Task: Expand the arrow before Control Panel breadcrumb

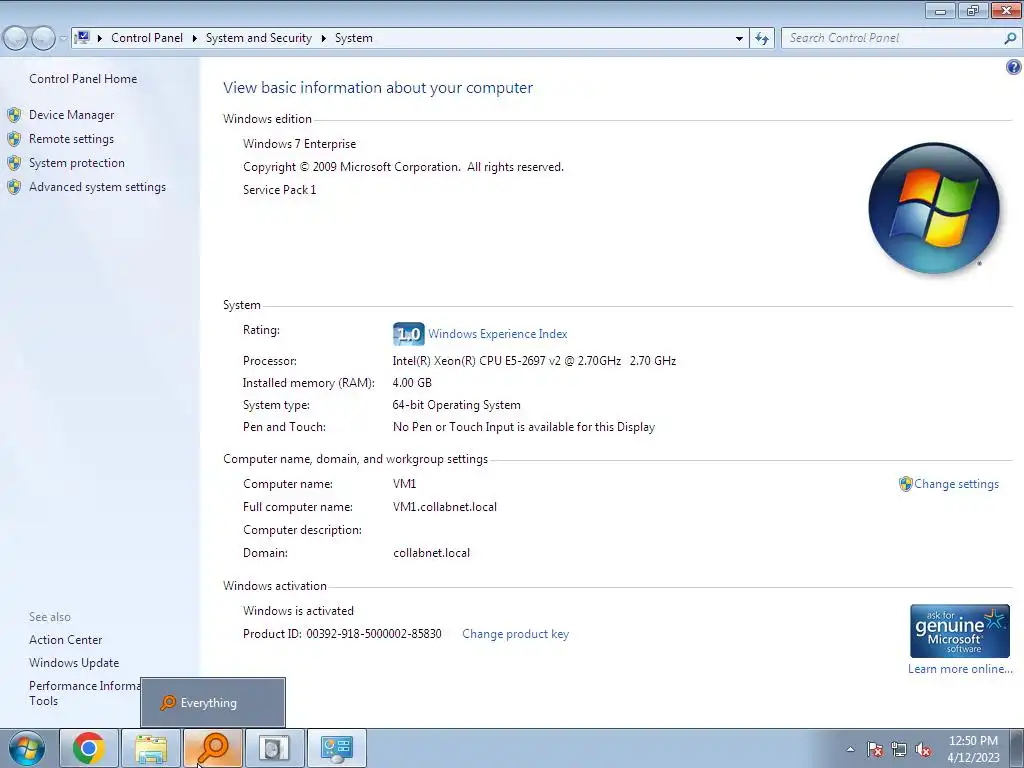Action: pyautogui.click(x=100, y=38)
